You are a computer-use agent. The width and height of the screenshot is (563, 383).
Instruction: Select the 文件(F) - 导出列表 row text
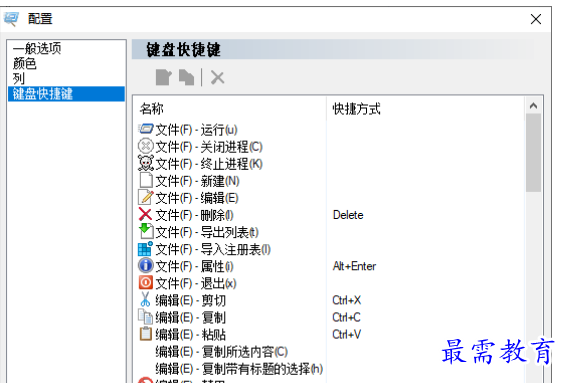click(x=207, y=232)
